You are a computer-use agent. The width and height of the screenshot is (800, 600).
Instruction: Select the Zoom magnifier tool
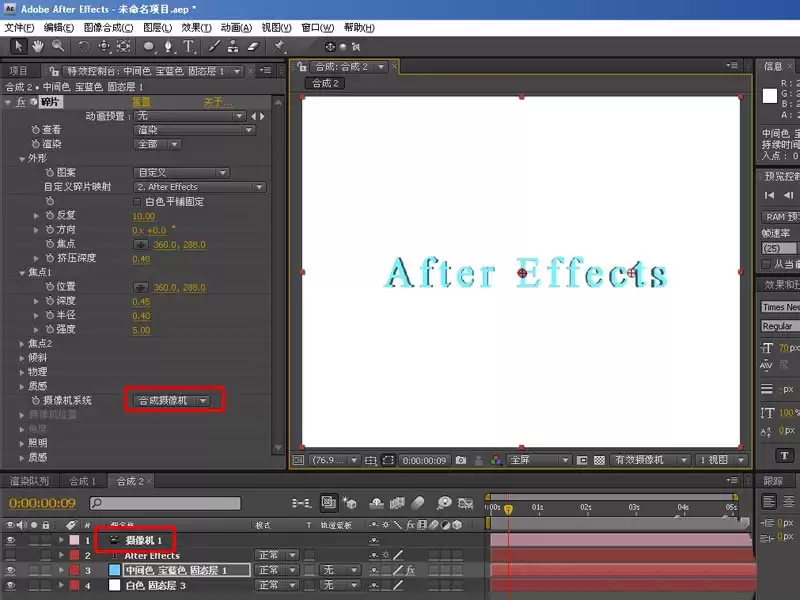pyautogui.click(x=58, y=46)
